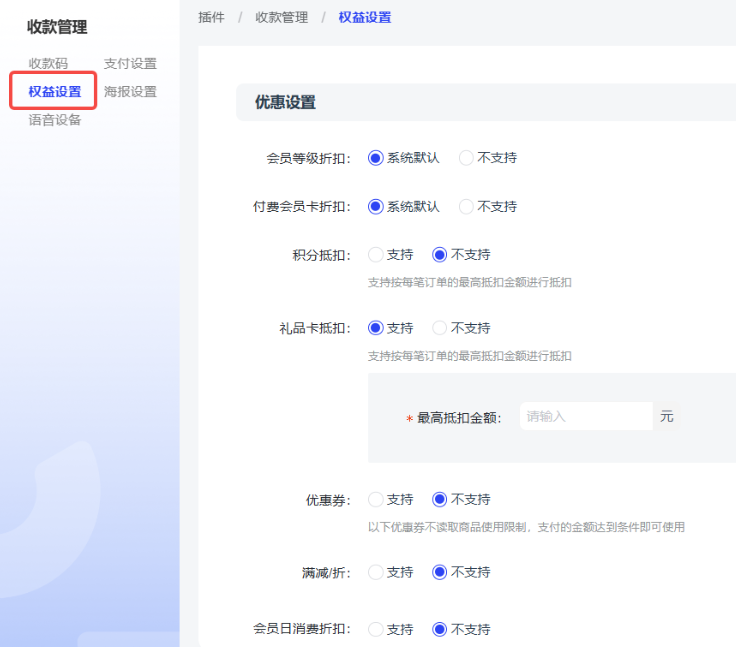Screen dimensions: 736x647
Task: Focus the 最高抵扣金额 input field
Action: click(x=585, y=417)
